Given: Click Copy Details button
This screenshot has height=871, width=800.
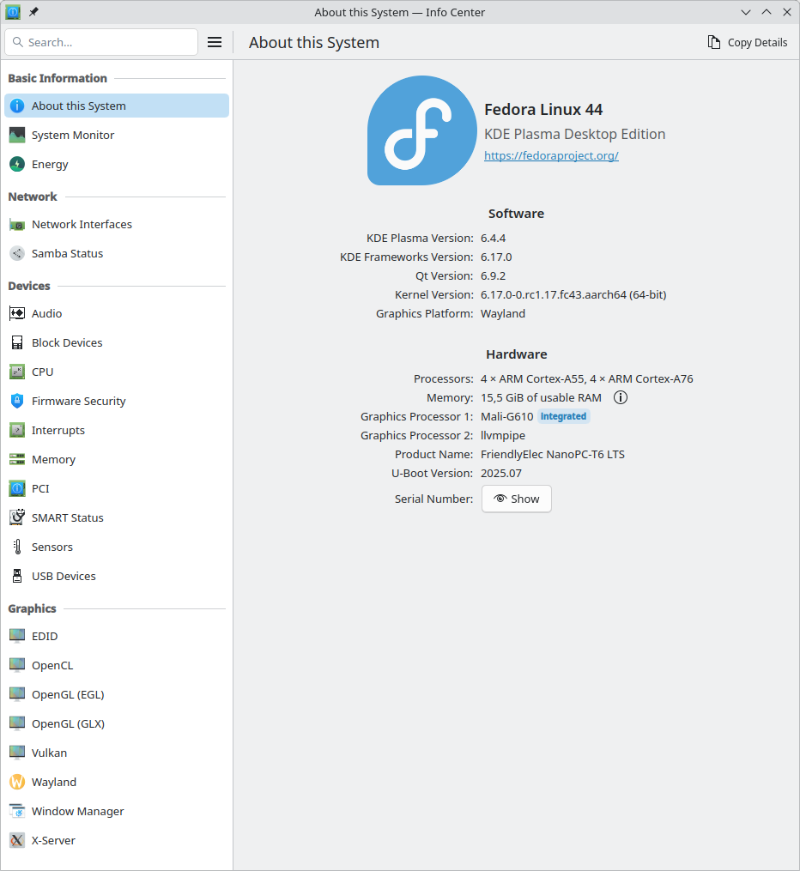Looking at the screenshot, I should click(x=747, y=42).
